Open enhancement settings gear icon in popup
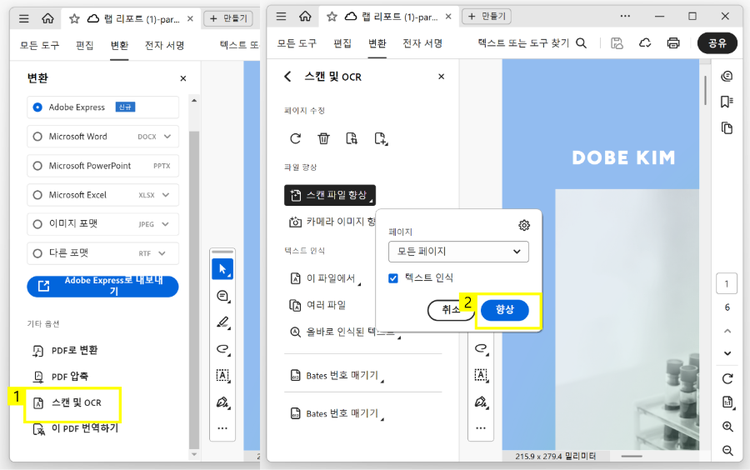Screen dimensions: 750x470 [x=524, y=225]
